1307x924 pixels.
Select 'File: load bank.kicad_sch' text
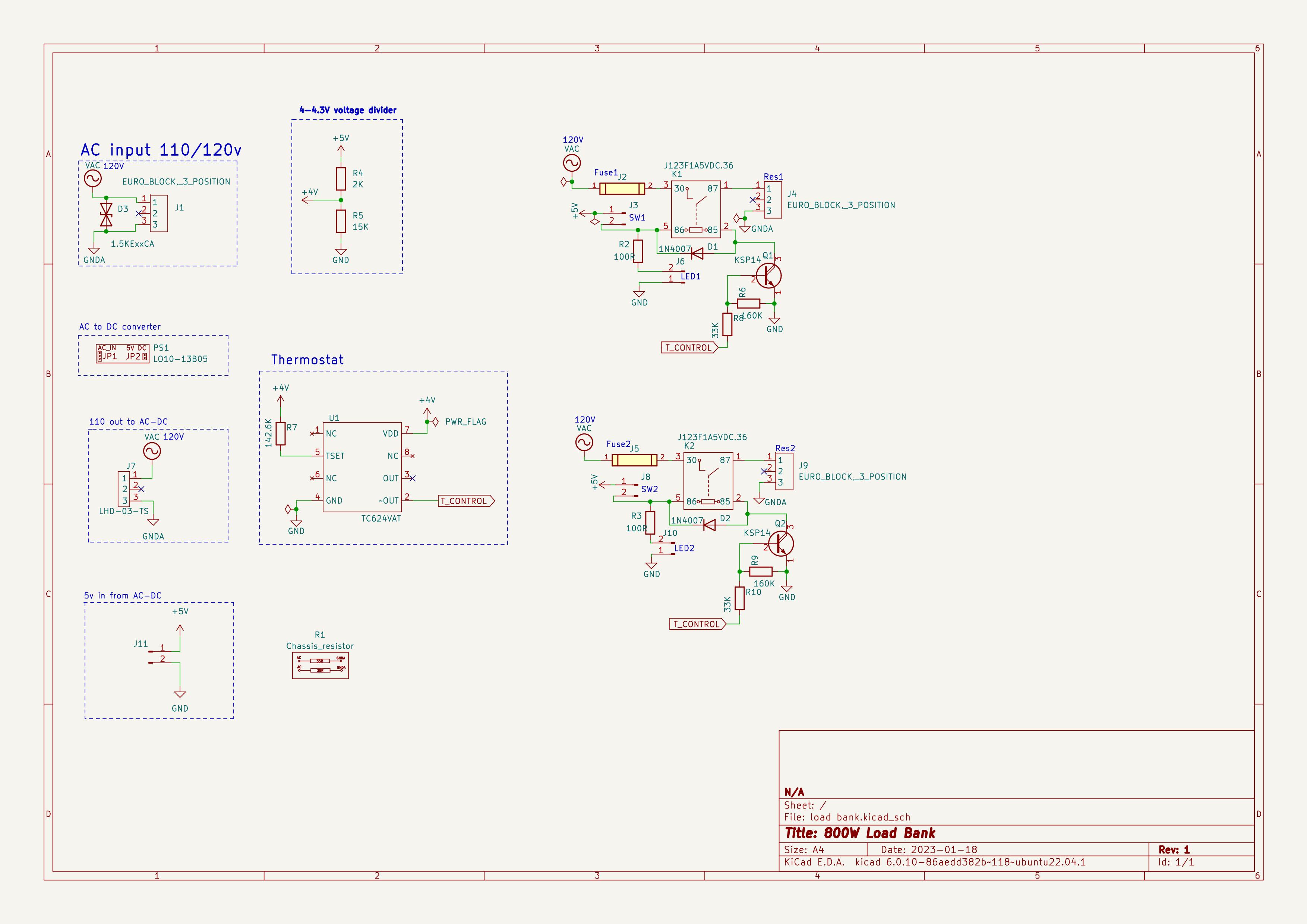(x=847, y=817)
